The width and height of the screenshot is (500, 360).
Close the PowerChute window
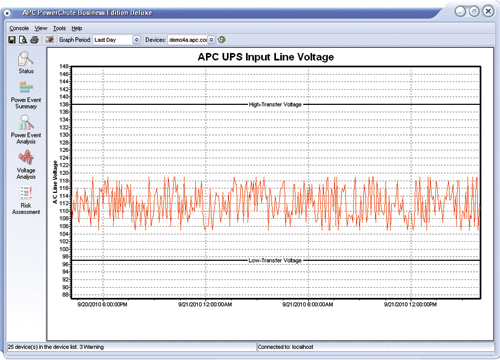[x=488, y=11]
